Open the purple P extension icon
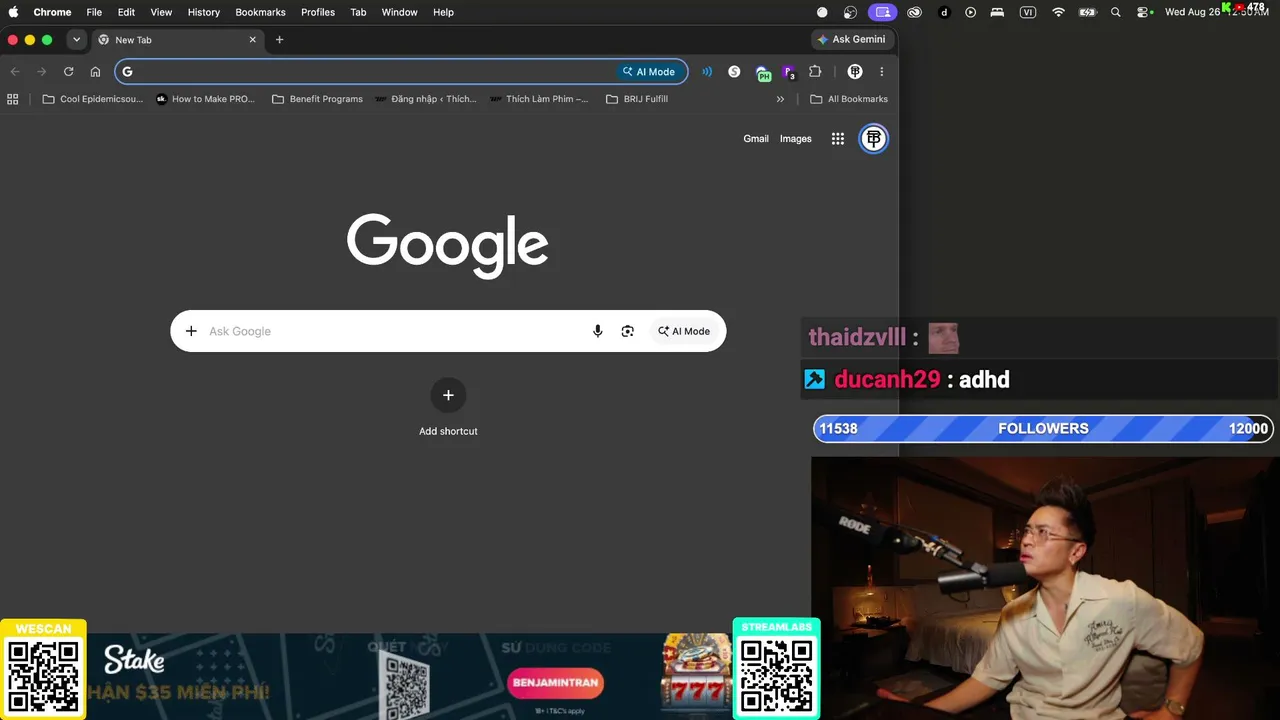This screenshot has height=720, width=1280. tap(789, 73)
